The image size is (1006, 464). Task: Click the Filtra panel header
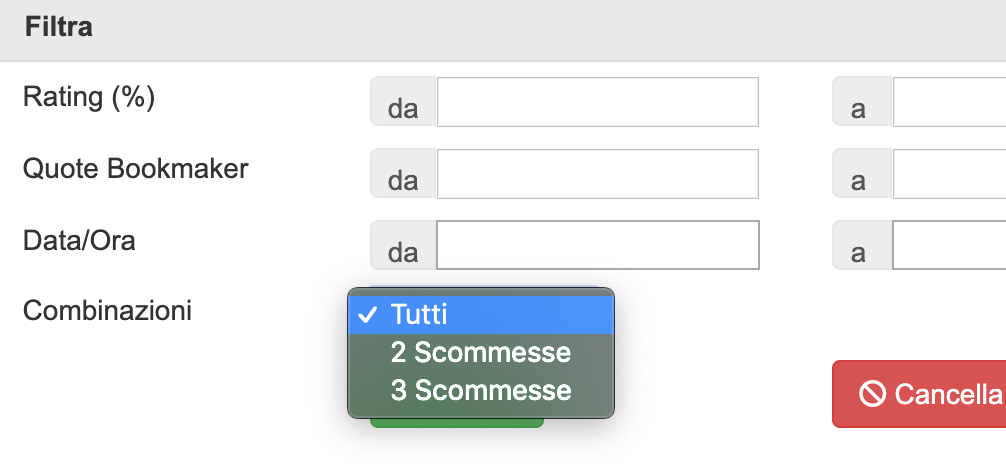click(503, 30)
